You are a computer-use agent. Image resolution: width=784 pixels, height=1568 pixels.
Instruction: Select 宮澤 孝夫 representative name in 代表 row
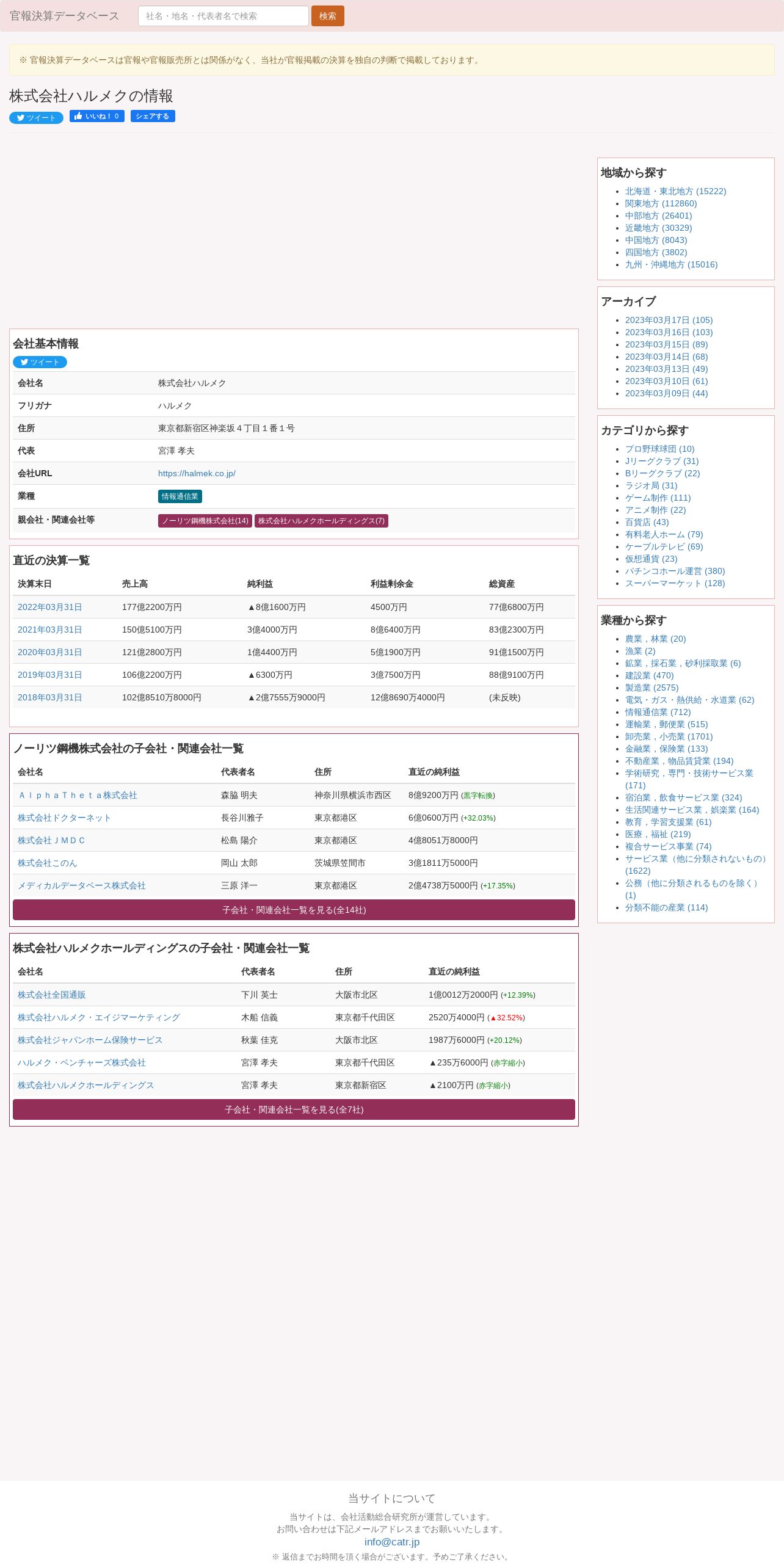(x=176, y=451)
